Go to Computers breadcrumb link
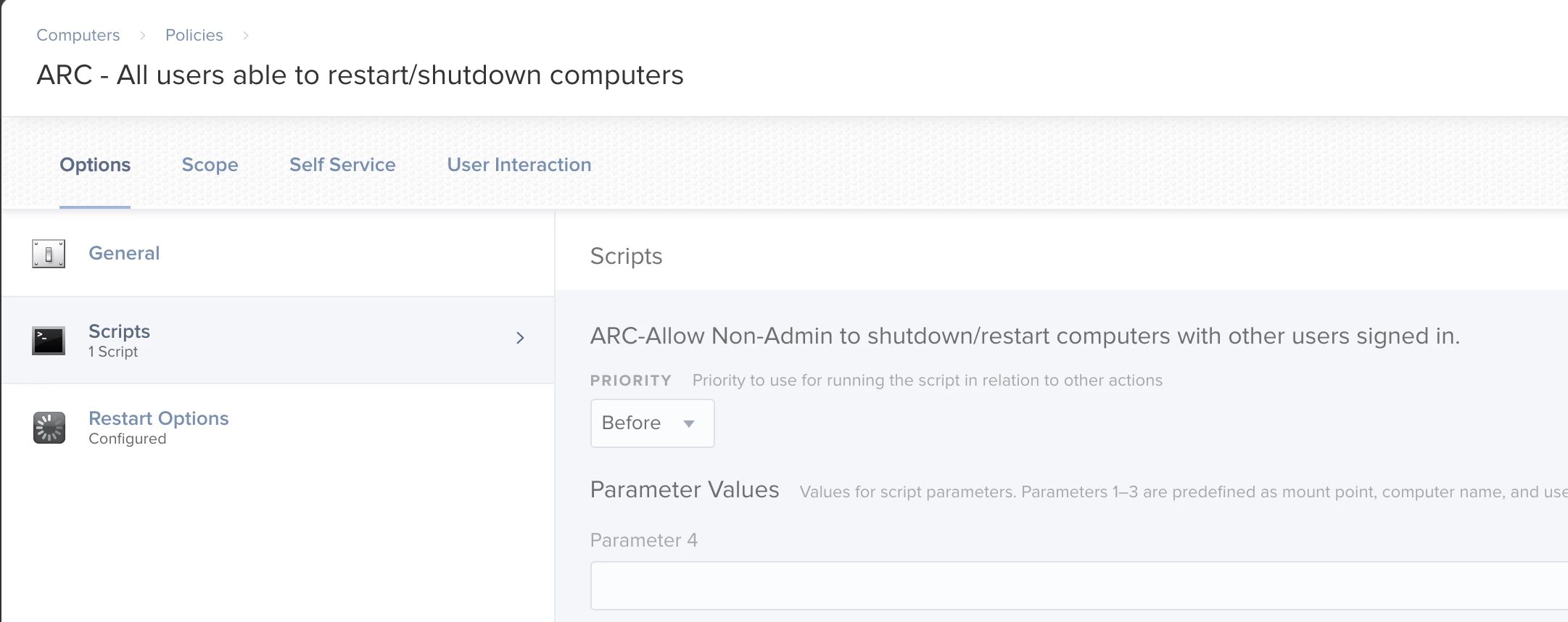Viewport: 1568px width, 622px height. 78,36
